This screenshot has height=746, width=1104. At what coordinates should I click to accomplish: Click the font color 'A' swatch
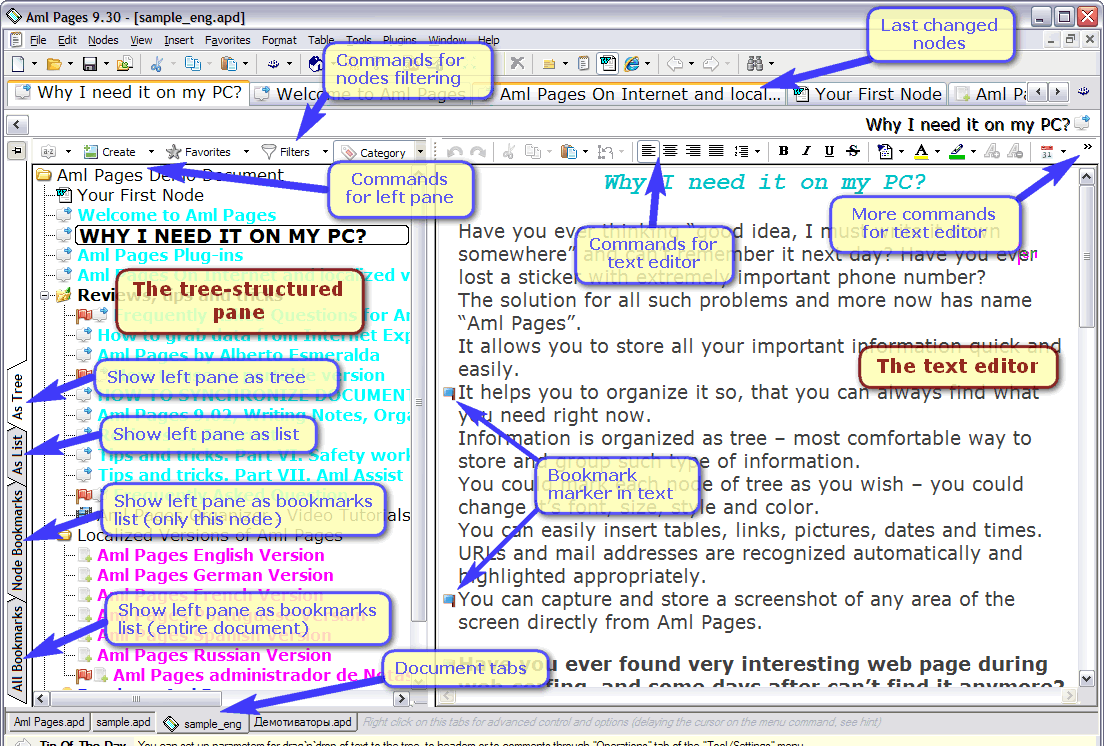point(920,152)
